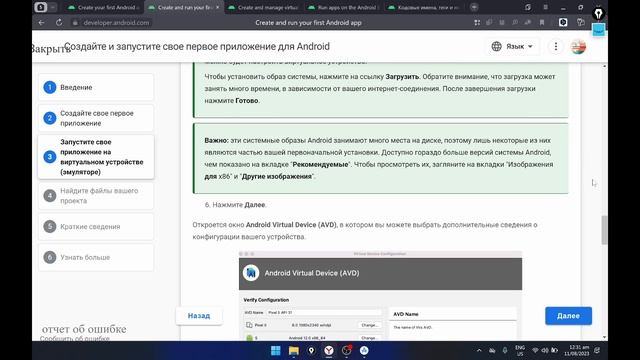
Task: Go to step 2 'Создайте свое первое приложение'
Action: [96, 118]
